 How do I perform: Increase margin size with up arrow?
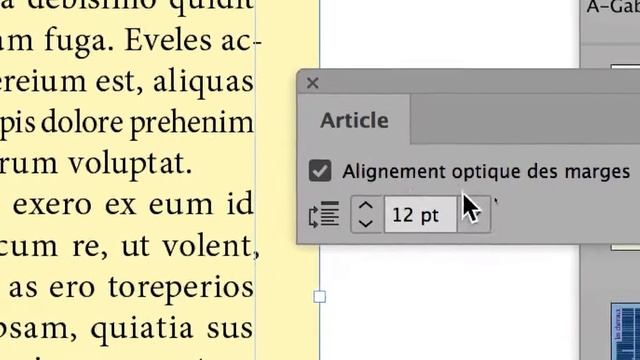pos(366,206)
